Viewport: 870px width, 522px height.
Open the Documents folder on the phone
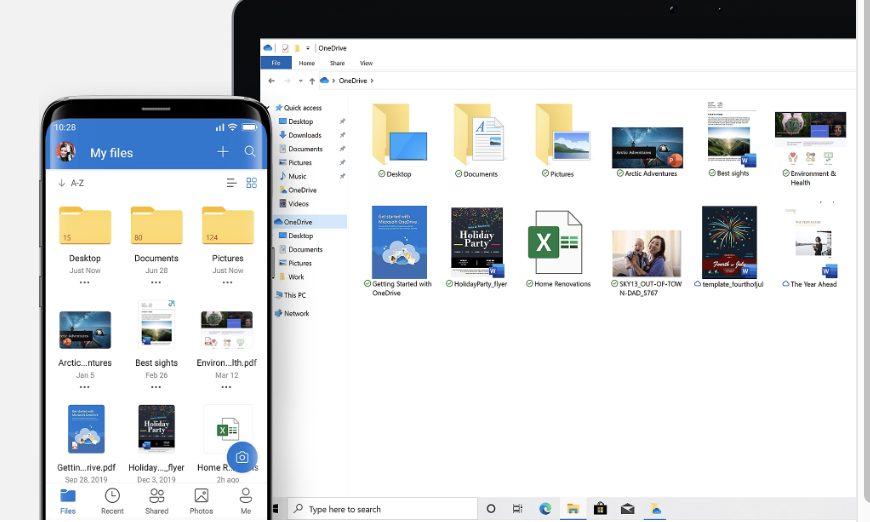coord(156,225)
